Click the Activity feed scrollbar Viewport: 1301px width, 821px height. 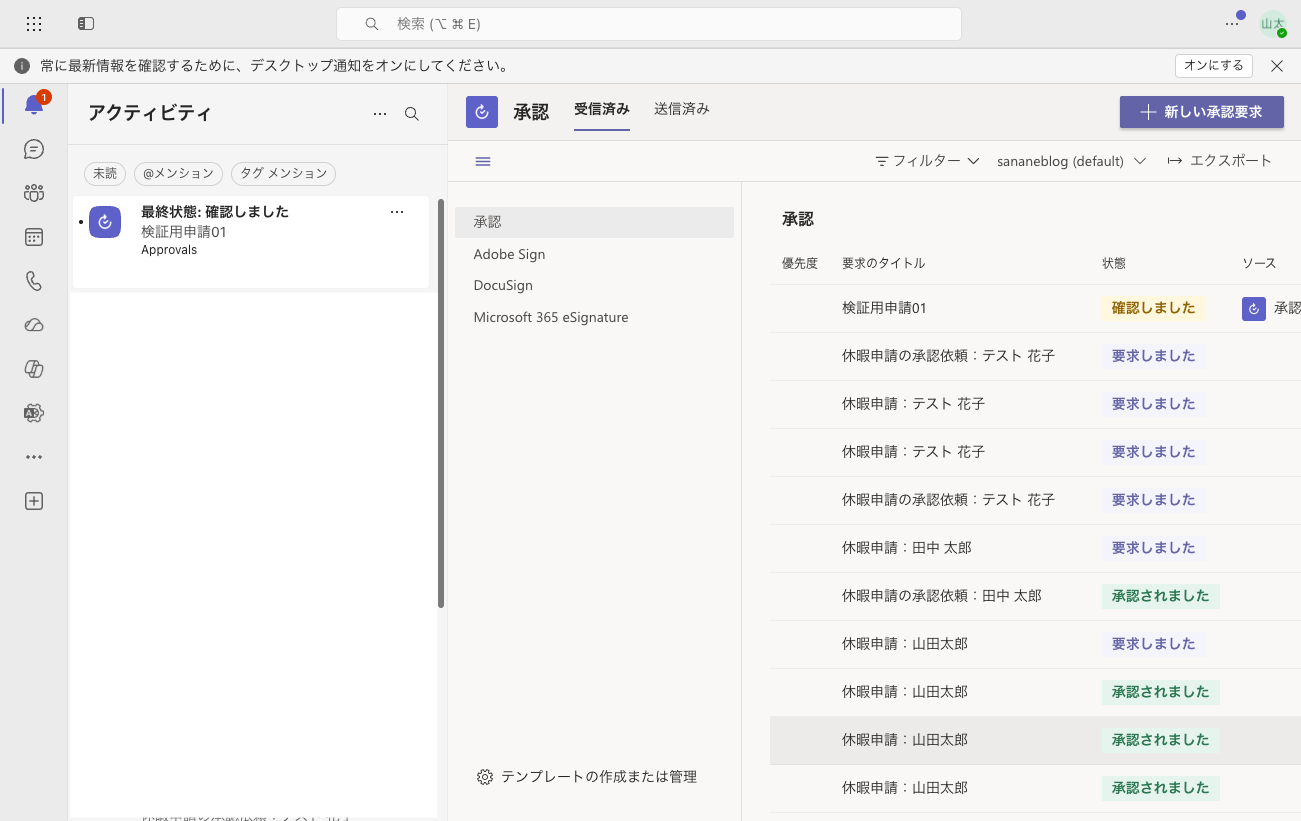point(441,403)
